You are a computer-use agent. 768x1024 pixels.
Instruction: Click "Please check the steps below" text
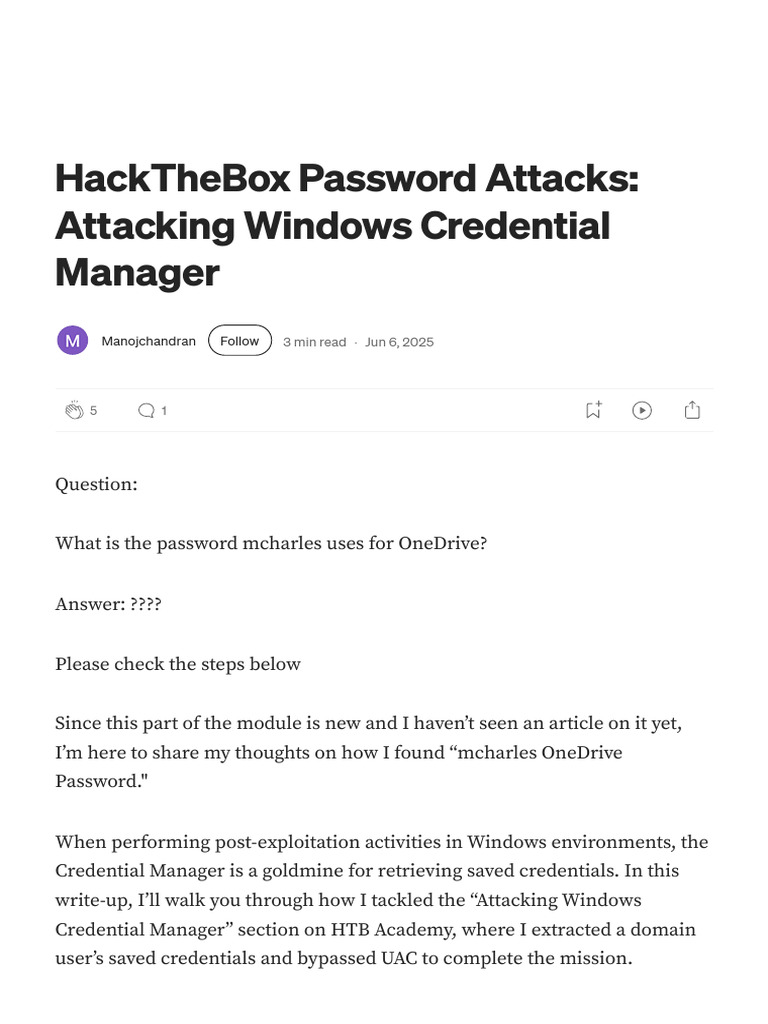(178, 664)
